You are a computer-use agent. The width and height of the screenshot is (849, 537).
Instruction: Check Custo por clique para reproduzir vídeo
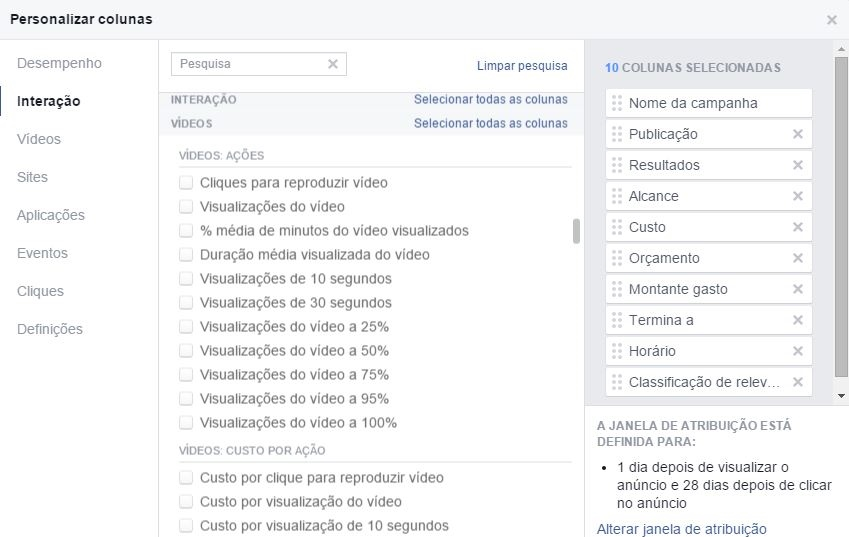186,477
